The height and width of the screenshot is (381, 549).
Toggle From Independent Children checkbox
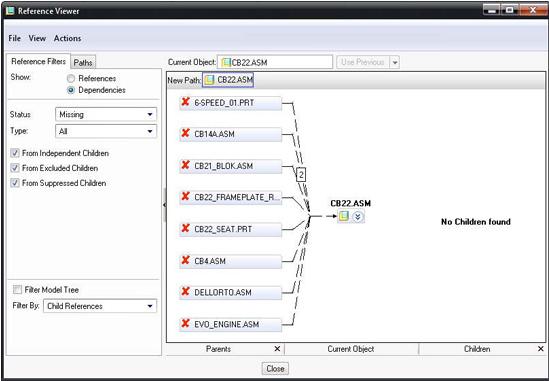pyautogui.click(x=15, y=153)
